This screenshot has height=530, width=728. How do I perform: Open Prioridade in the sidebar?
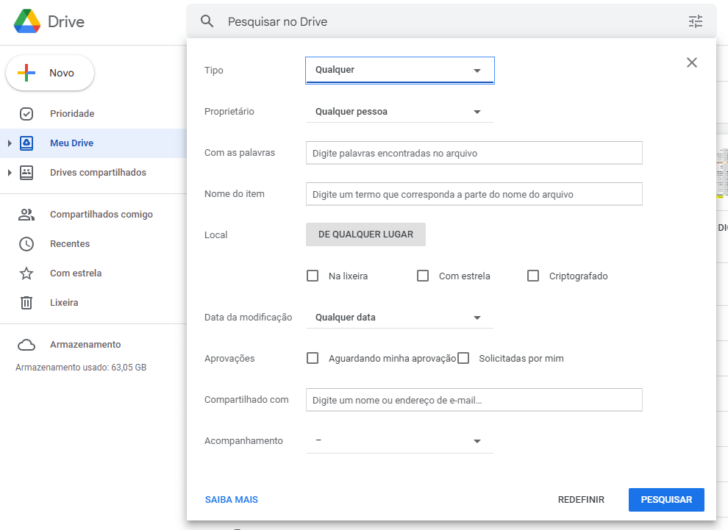pos(72,114)
